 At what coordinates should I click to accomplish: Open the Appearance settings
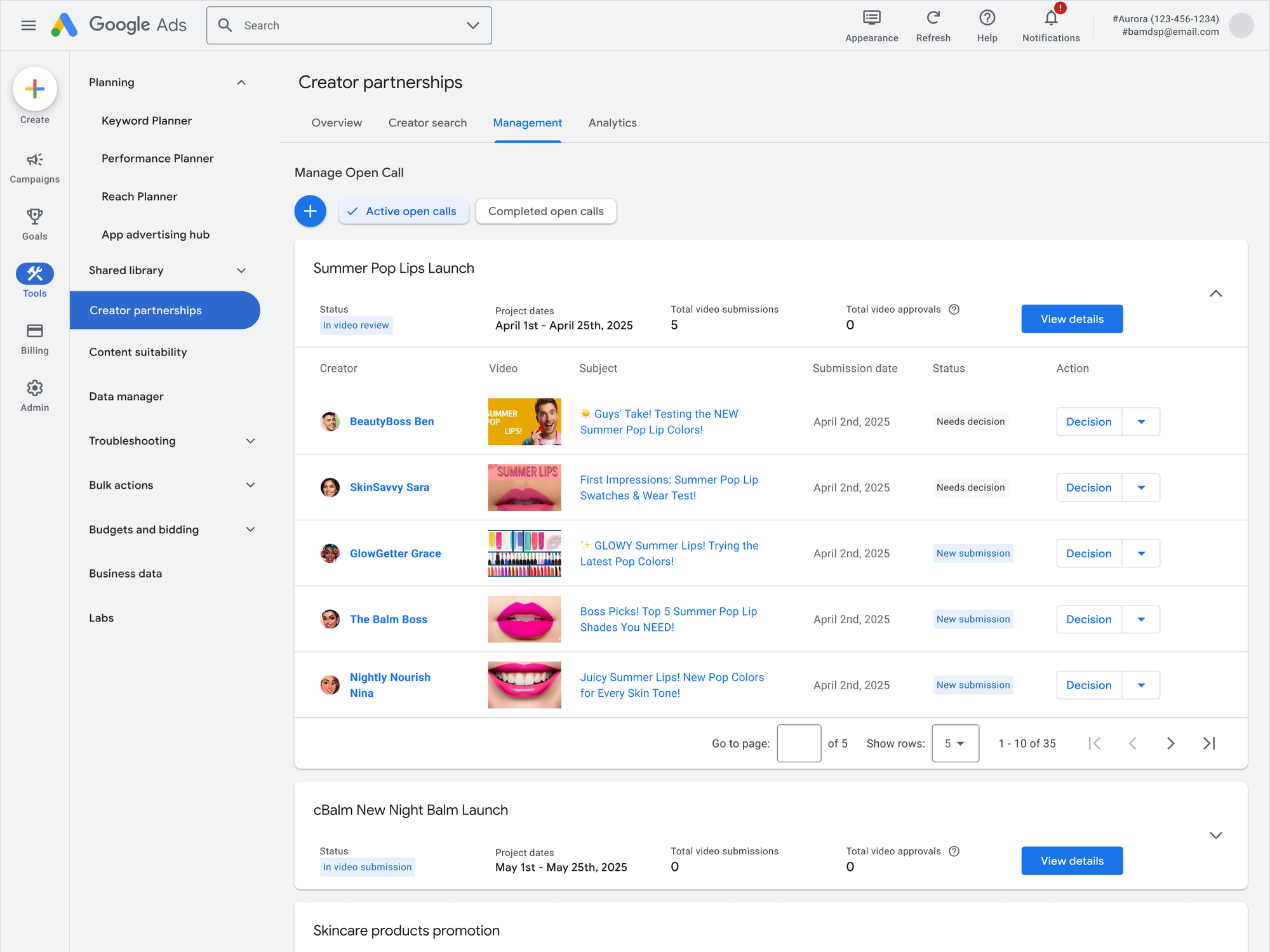tap(871, 26)
